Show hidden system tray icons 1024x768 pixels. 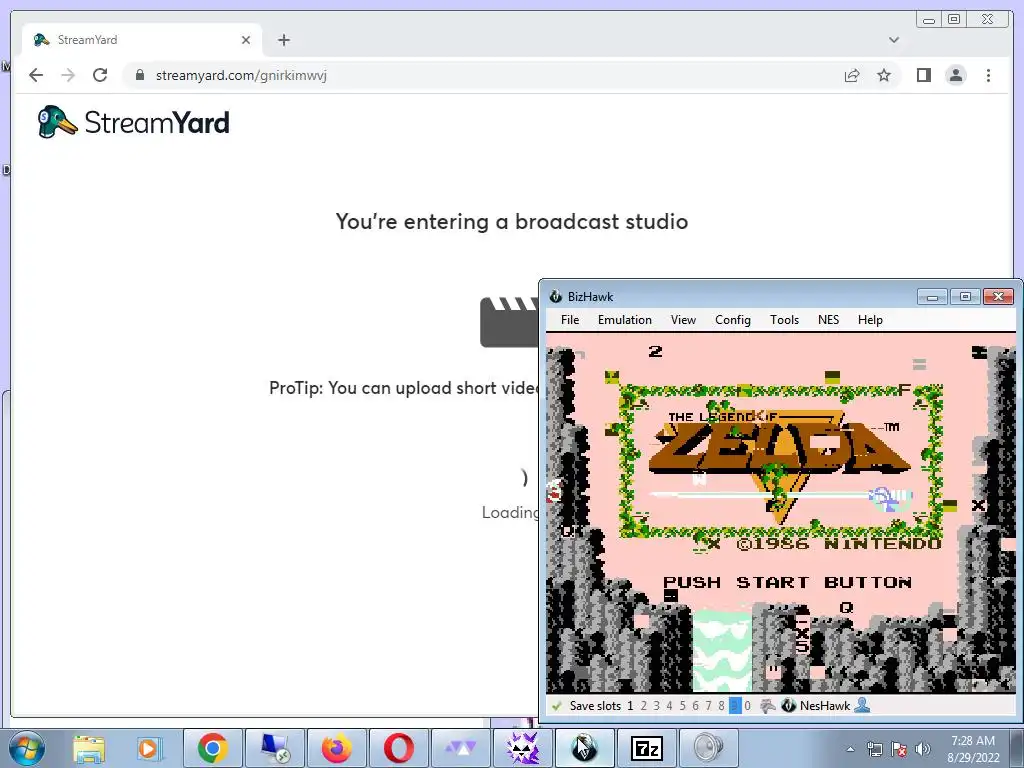pos(850,749)
